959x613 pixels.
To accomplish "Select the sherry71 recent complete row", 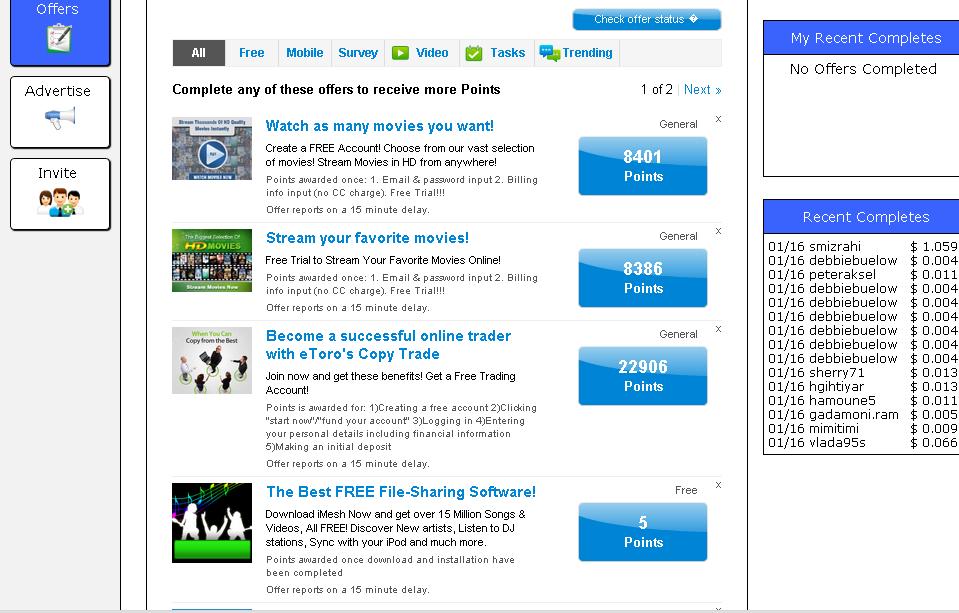I will (x=862, y=373).
